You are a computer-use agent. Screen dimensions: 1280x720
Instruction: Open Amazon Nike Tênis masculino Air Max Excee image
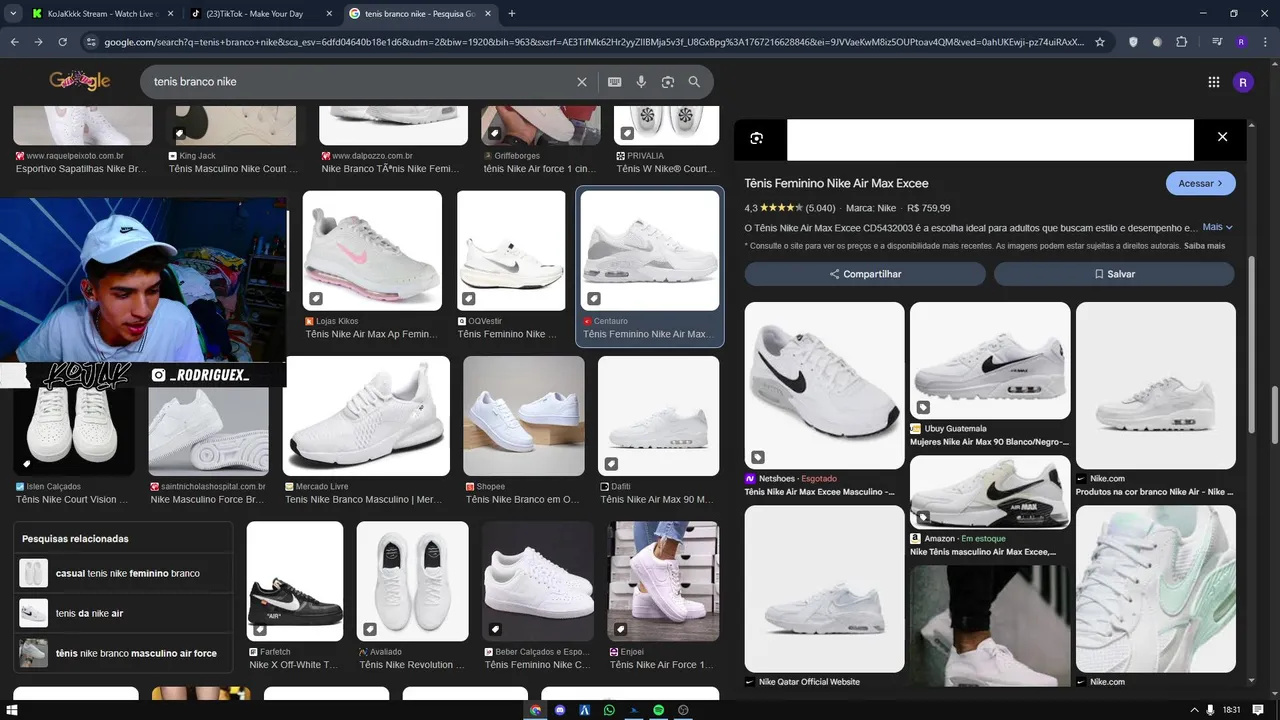990,492
